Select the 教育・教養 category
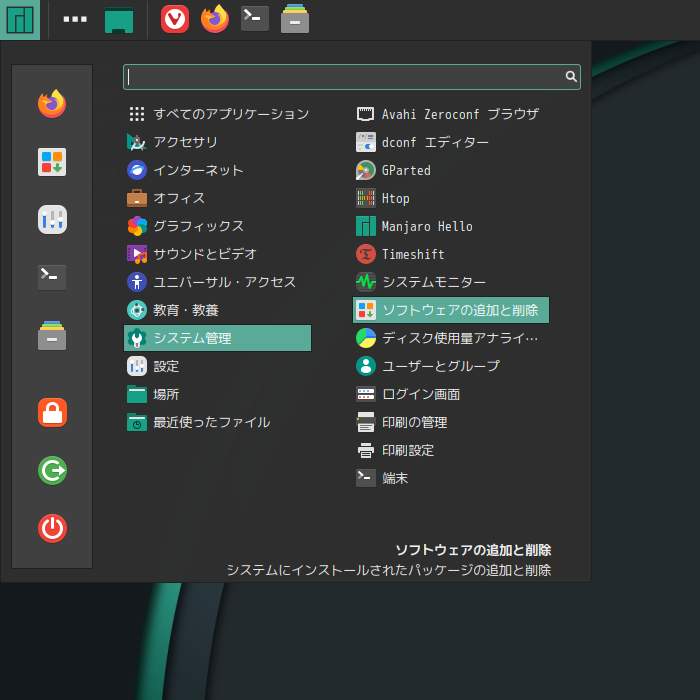700x700 pixels. tap(217, 310)
